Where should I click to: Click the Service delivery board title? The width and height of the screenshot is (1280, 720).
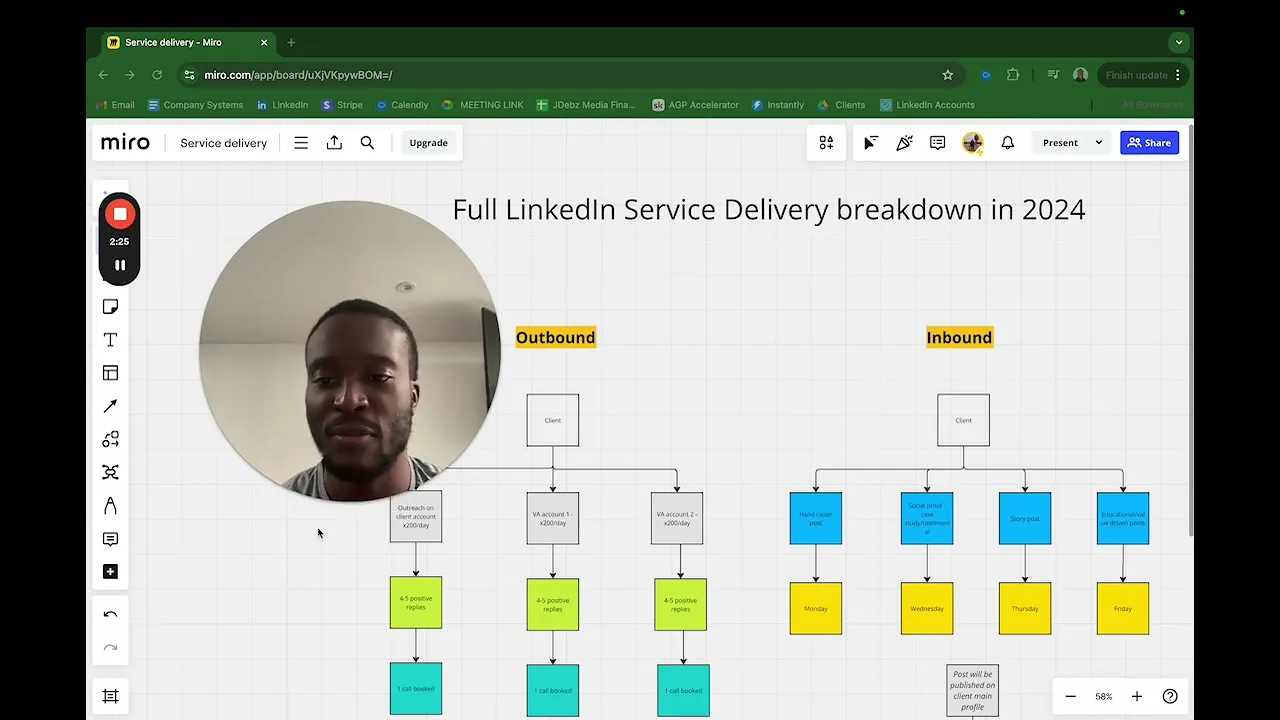pyautogui.click(x=223, y=143)
